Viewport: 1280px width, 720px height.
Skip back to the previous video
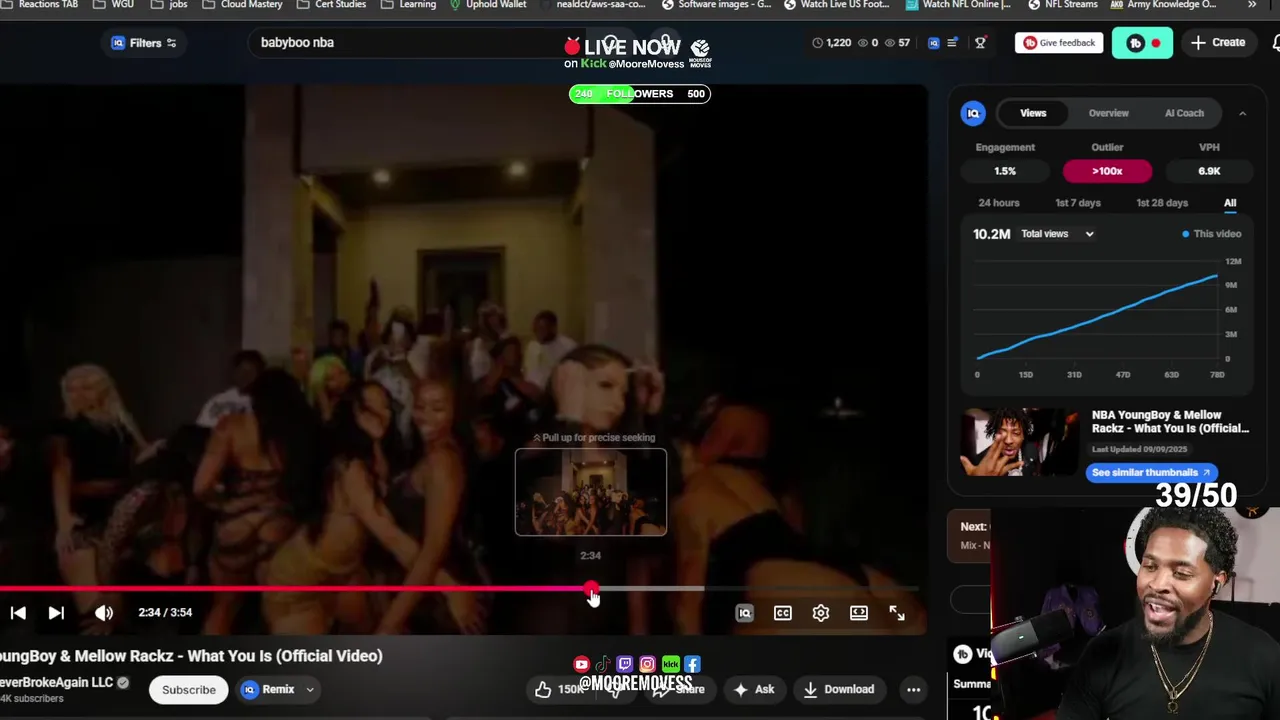click(x=18, y=613)
